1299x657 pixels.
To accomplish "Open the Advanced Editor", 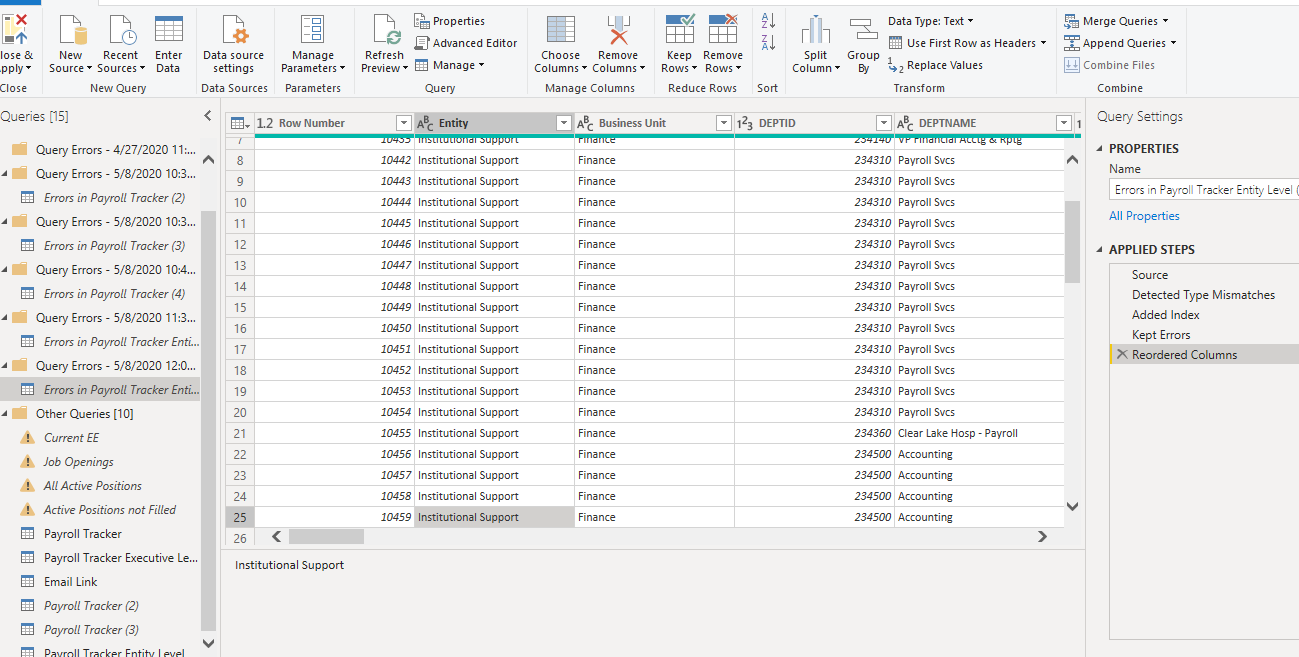I will (x=466, y=43).
